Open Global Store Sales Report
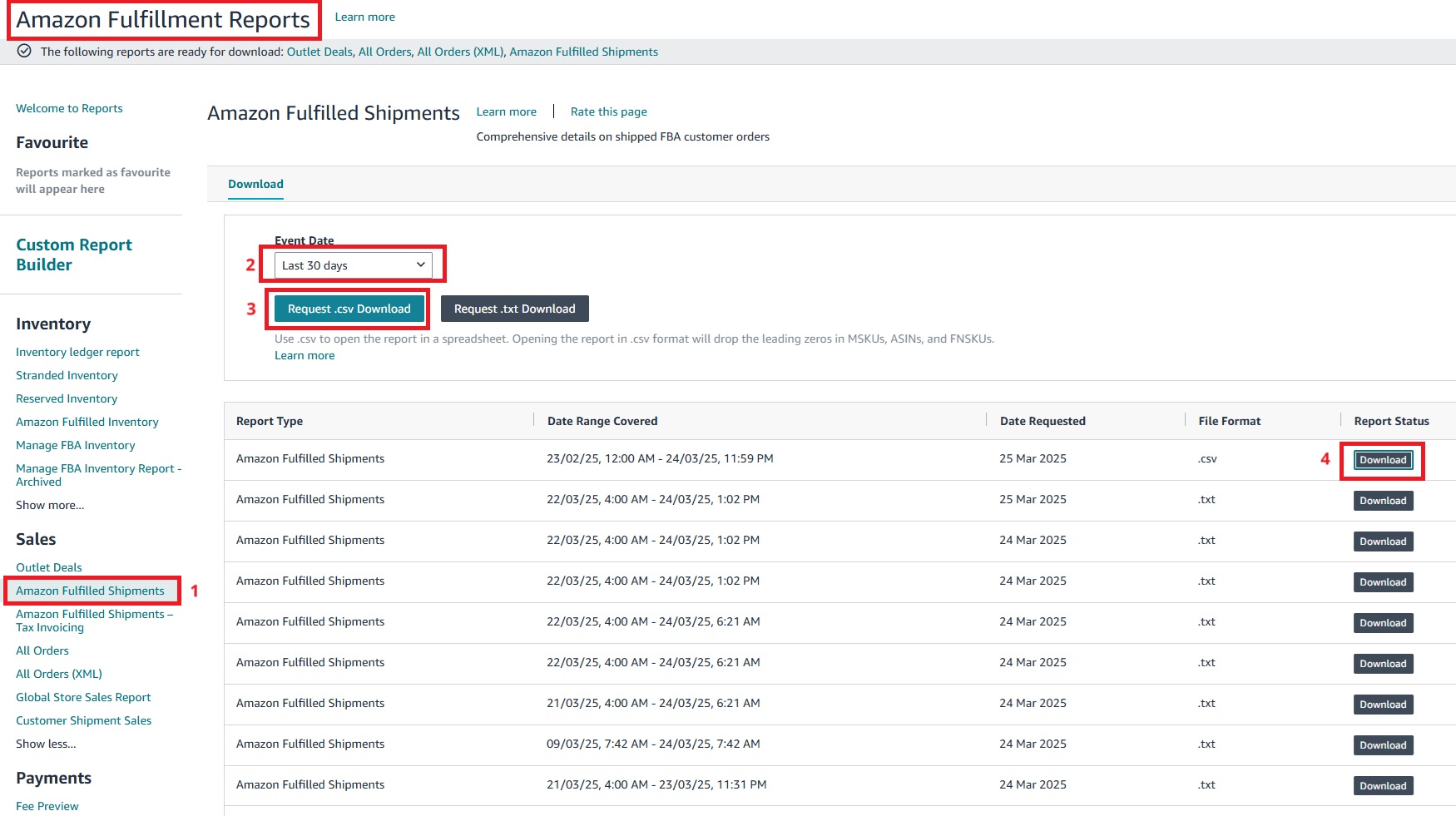This screenshot has height=816, width=1456. pyautogui.click(x=83, y=697)
